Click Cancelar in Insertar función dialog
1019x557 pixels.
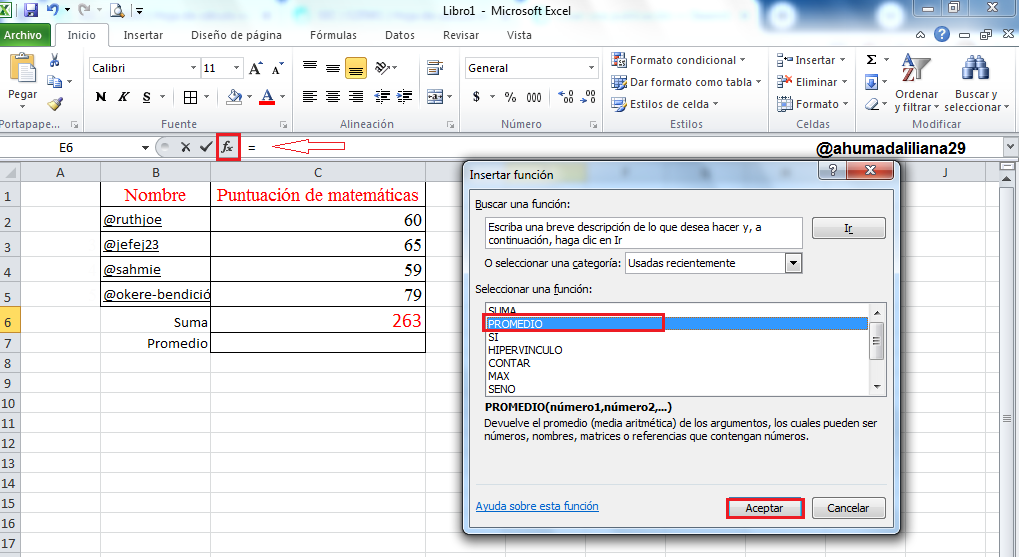(x=848, y=508)
